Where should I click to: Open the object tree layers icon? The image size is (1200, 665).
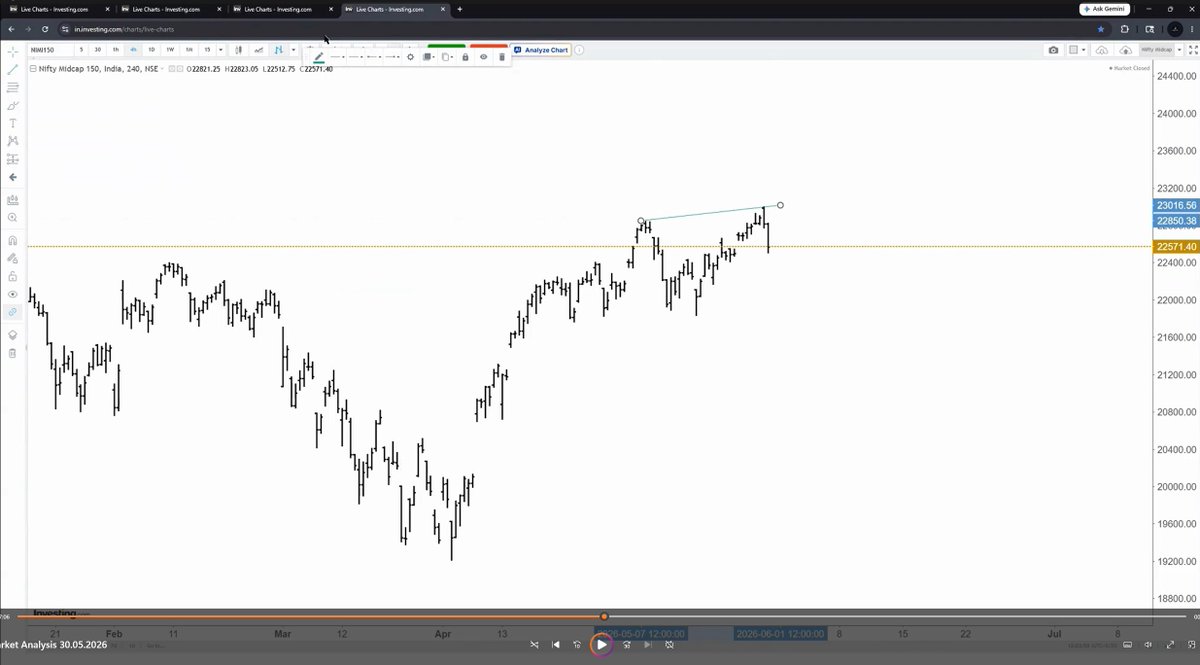[12, 335]
